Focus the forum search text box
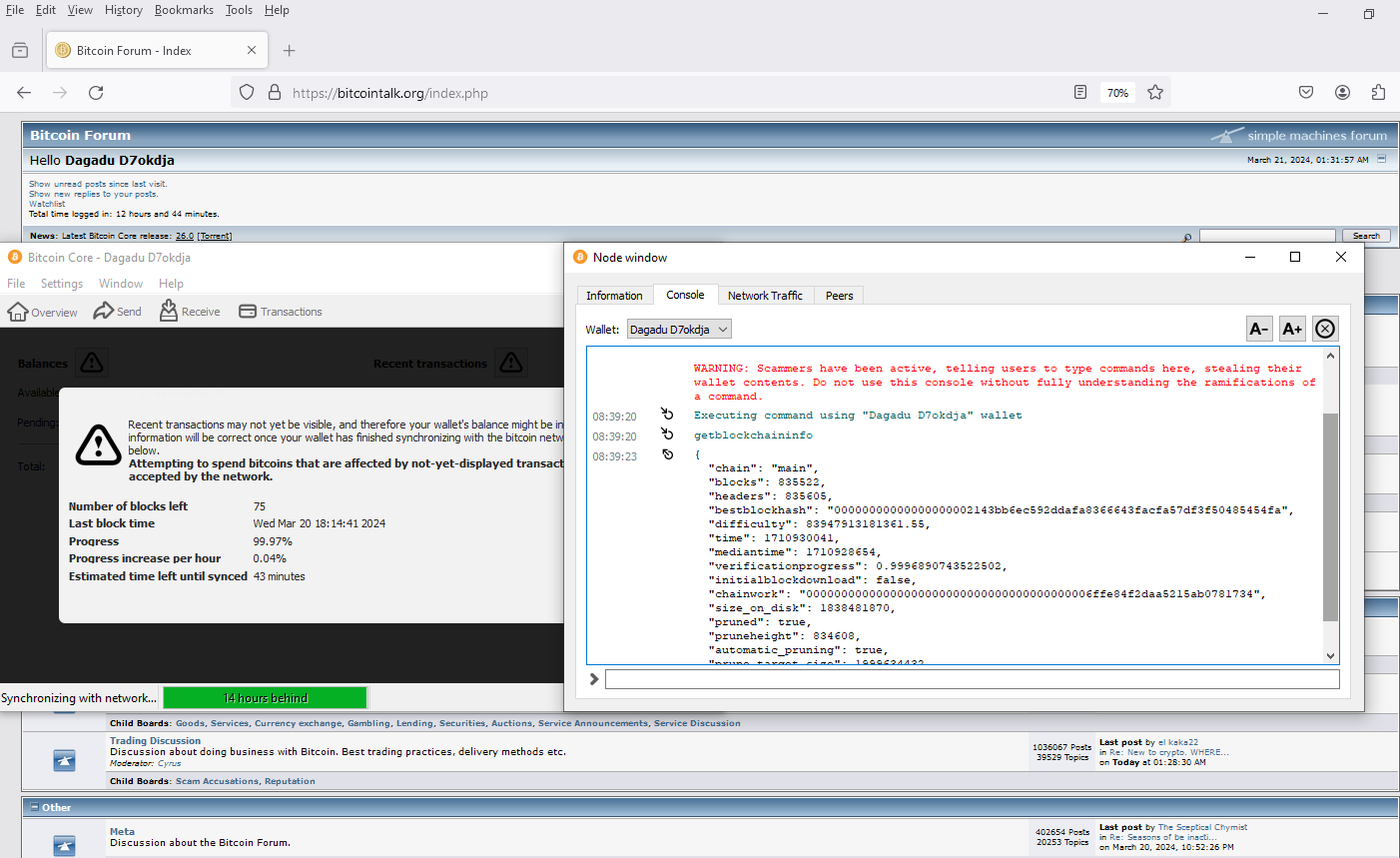Viewport: 1400px width, 858px height. pos(1267,237)
